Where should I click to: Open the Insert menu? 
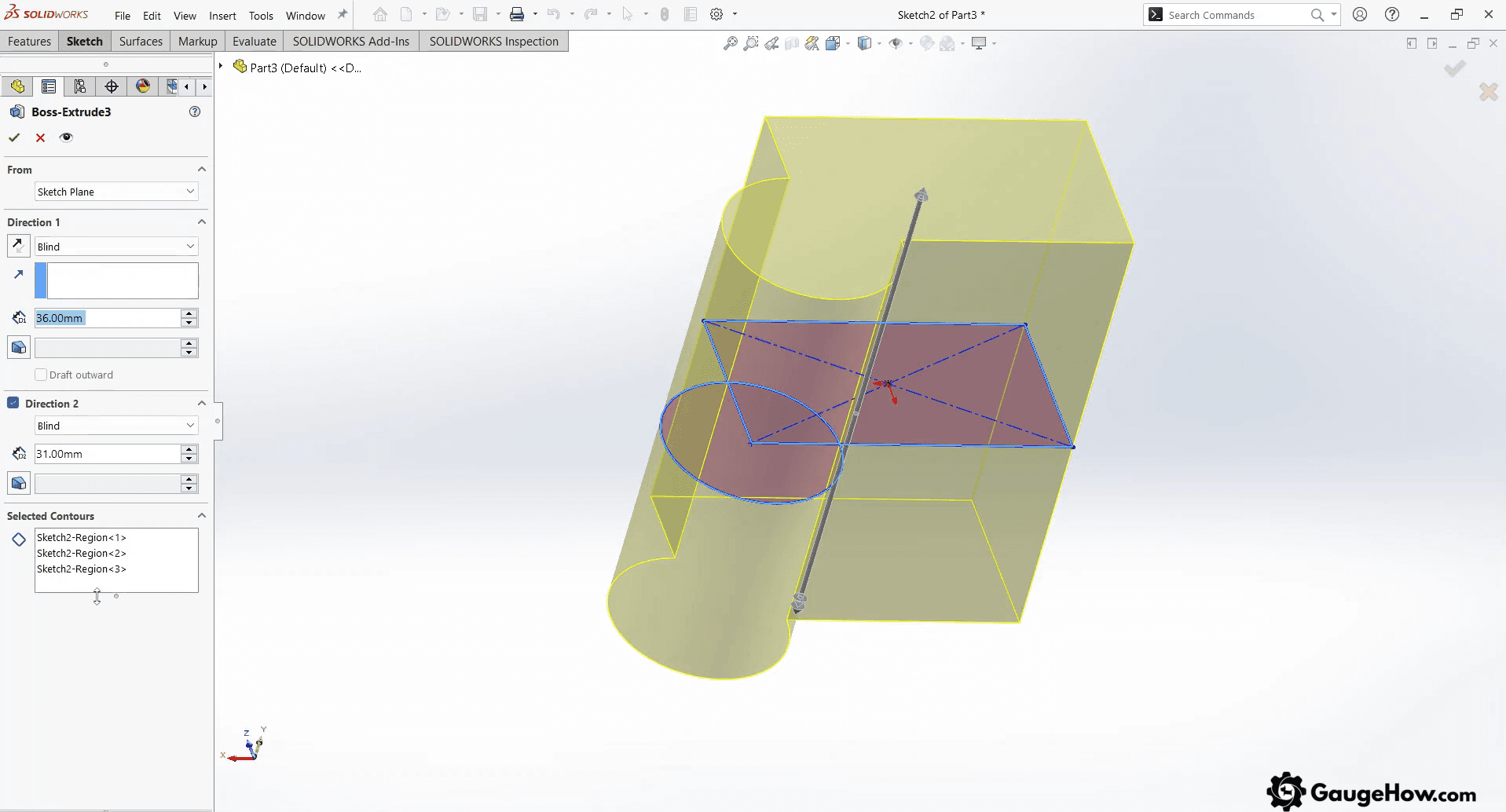pos(222,15)
